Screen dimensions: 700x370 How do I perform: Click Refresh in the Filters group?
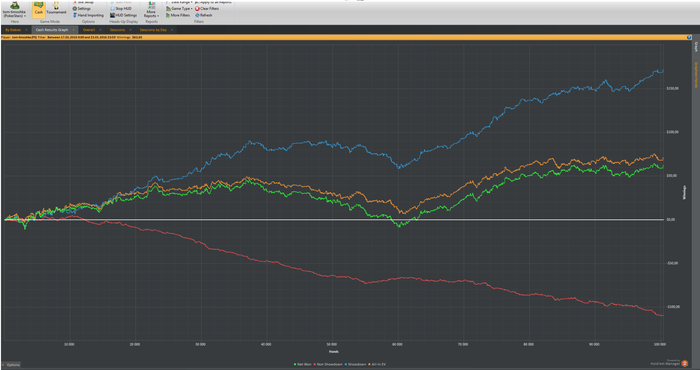coord(204,15)
